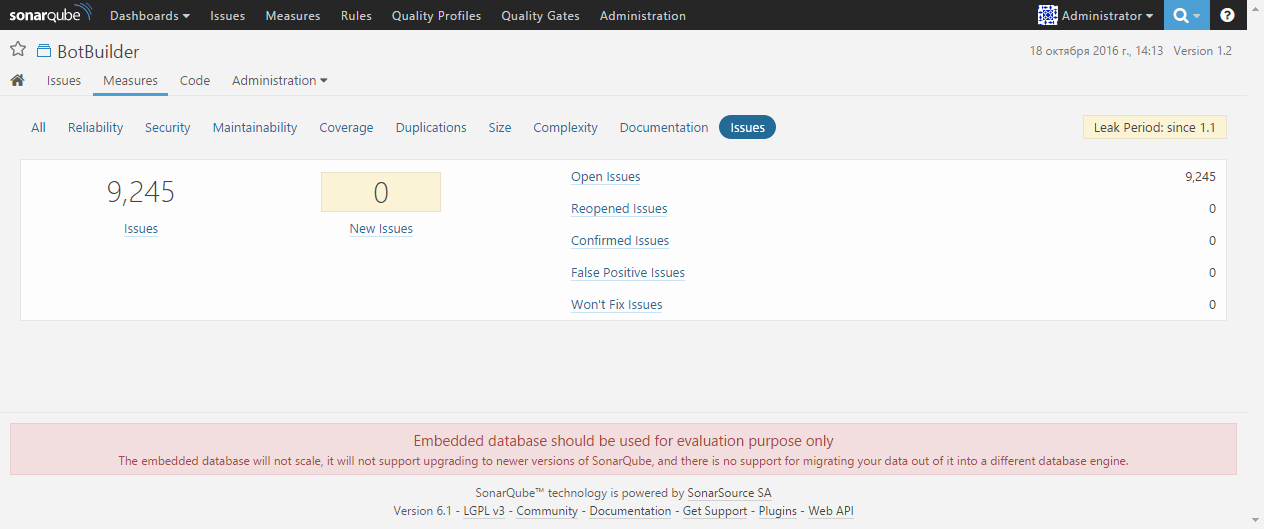Click the Administrator avatar image
The width and height of the screenshot is (1264, 529).
(x=1048, y=15)
